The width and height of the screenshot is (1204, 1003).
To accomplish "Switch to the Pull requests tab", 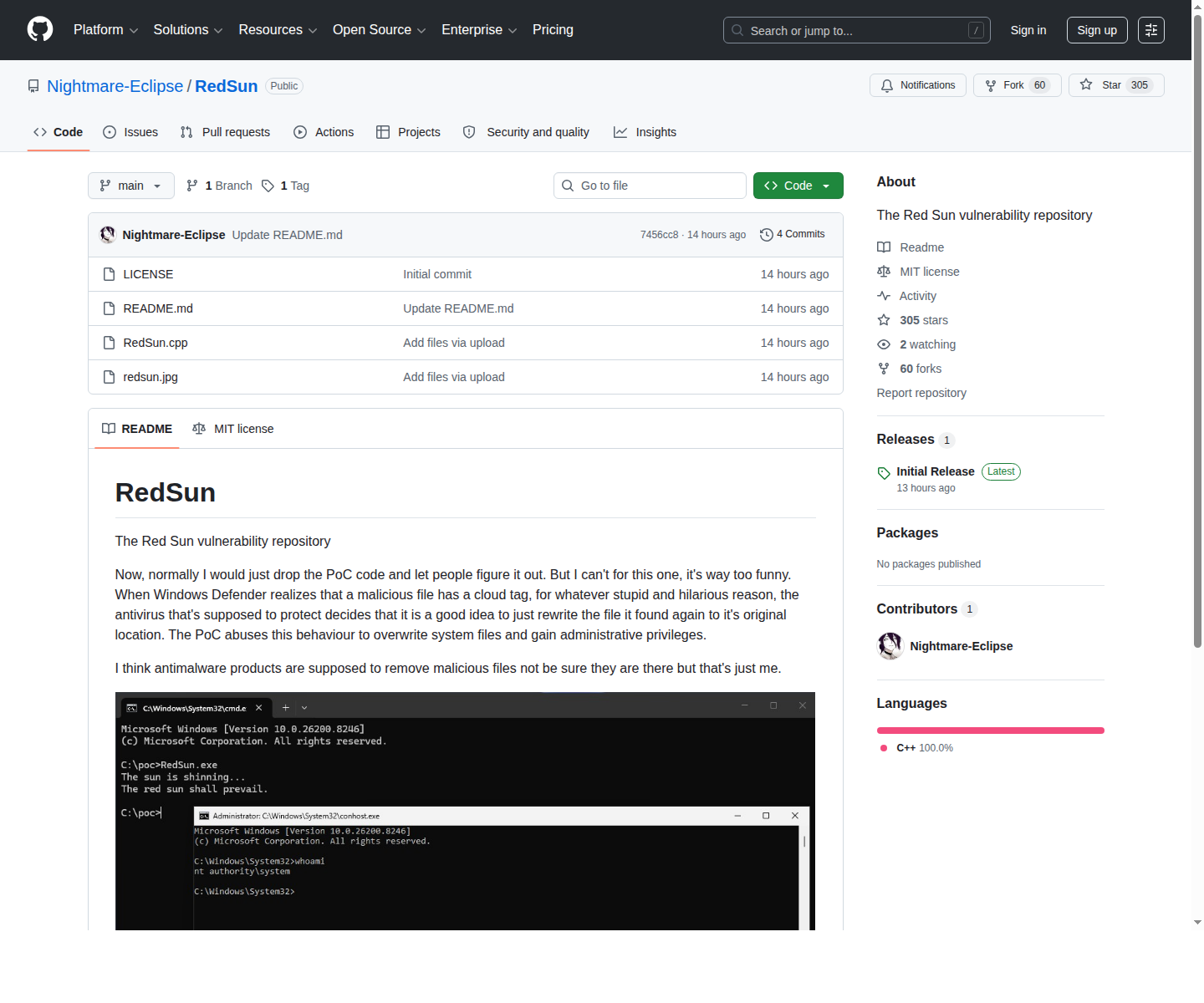I will [225, 132].
